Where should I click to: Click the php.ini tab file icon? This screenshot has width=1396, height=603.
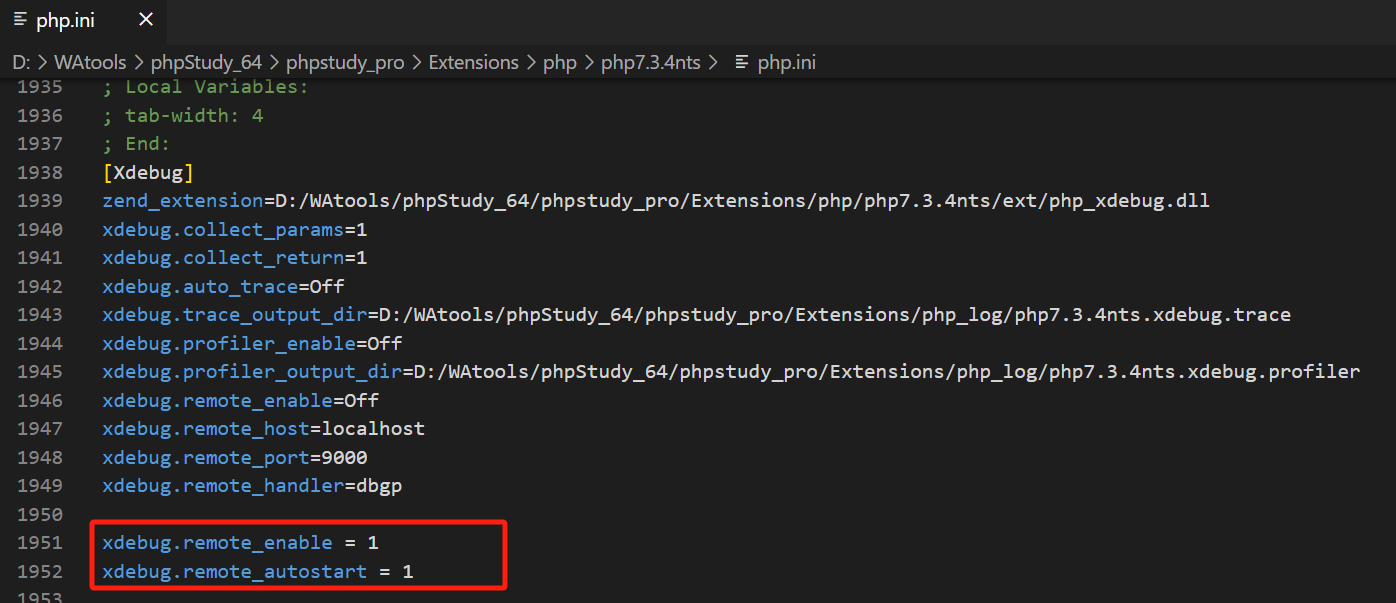[x=20, y=20]
